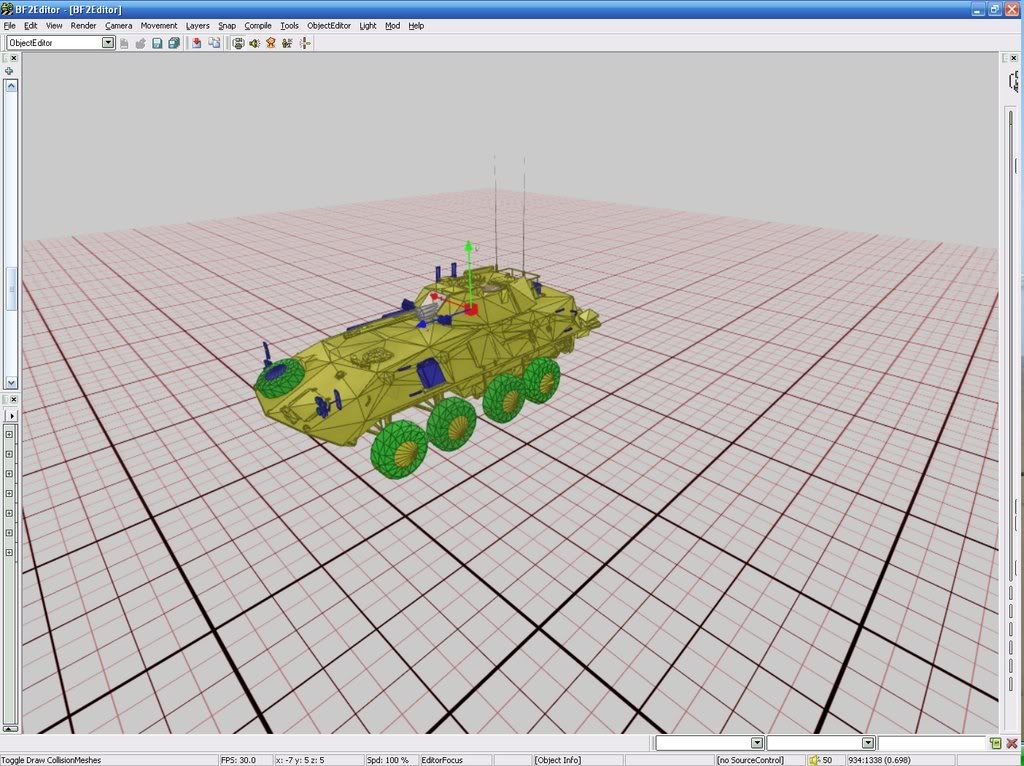Open the ObjectEditor mode dropdown
The width and height of the screenshot is (1024, 766).
coord(108,43)
